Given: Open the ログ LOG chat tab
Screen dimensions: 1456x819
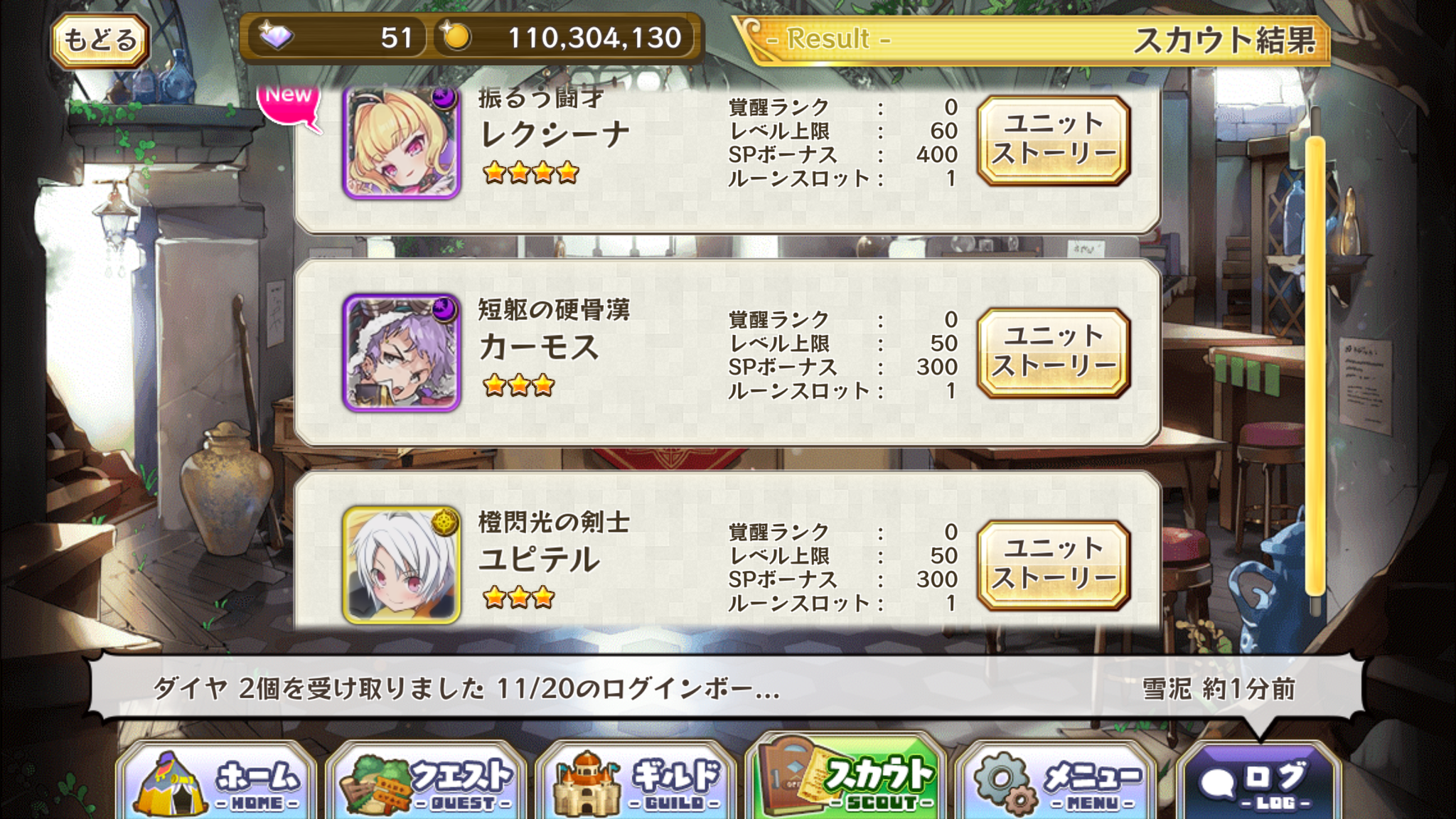Looking at the screenshot, I should pos(1258,781).
